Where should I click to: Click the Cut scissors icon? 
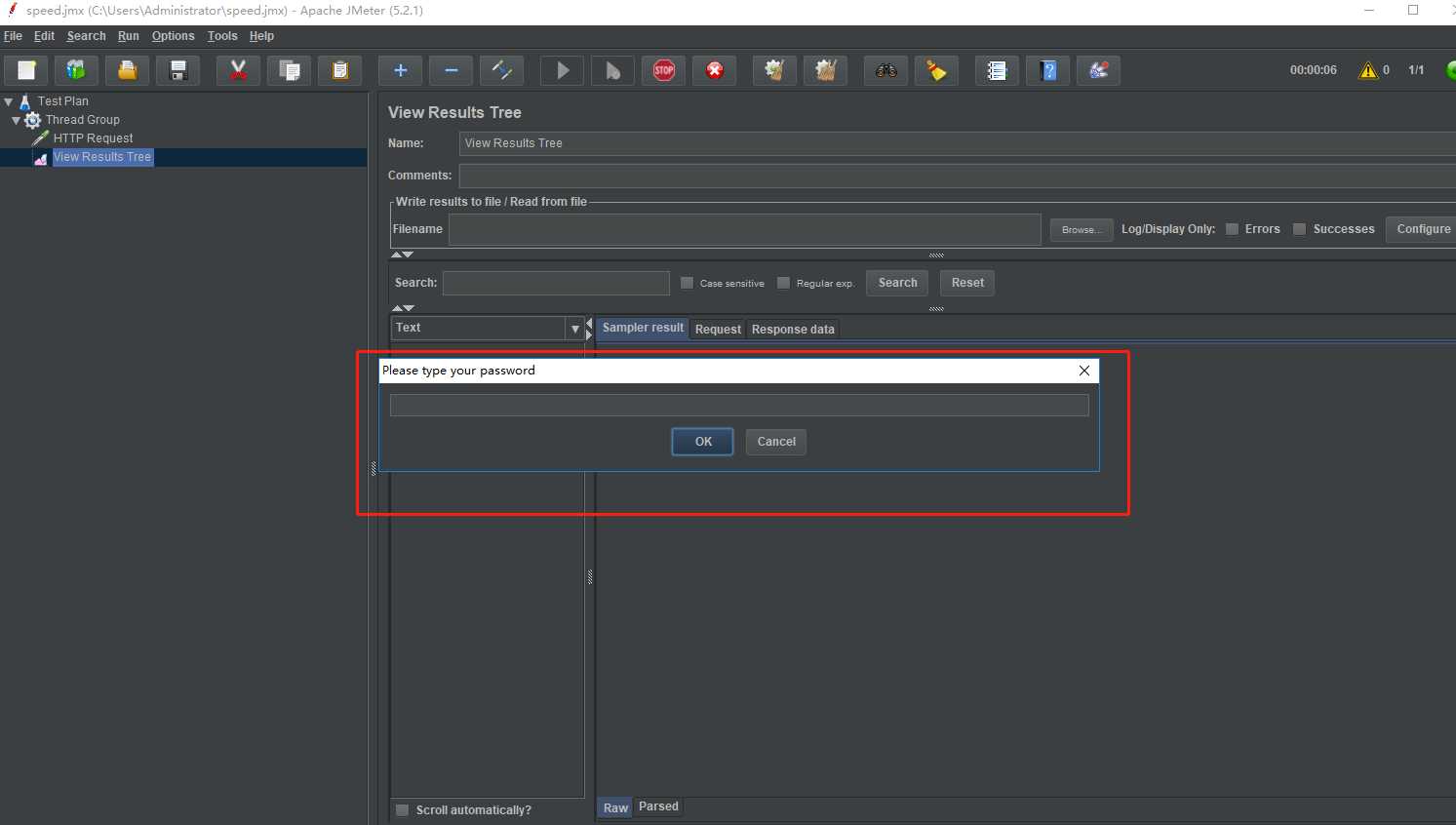[x=238, y=70]
